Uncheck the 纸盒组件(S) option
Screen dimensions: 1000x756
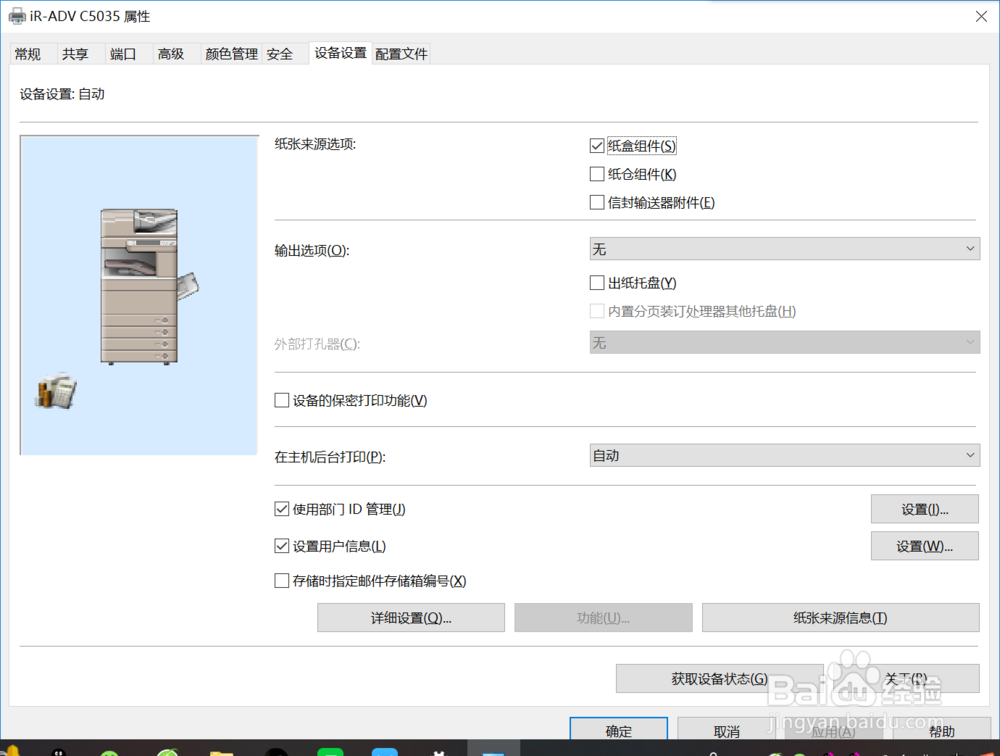(597, 145)
